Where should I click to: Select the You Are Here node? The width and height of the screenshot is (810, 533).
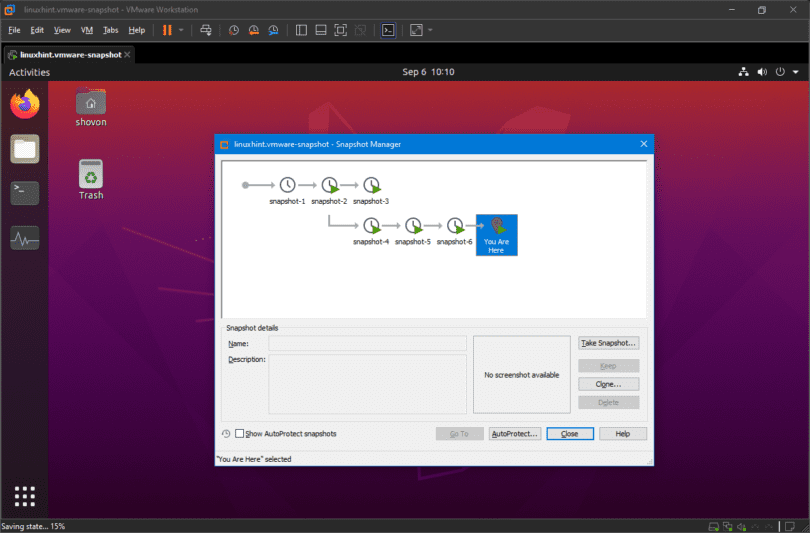coord(496,235)
